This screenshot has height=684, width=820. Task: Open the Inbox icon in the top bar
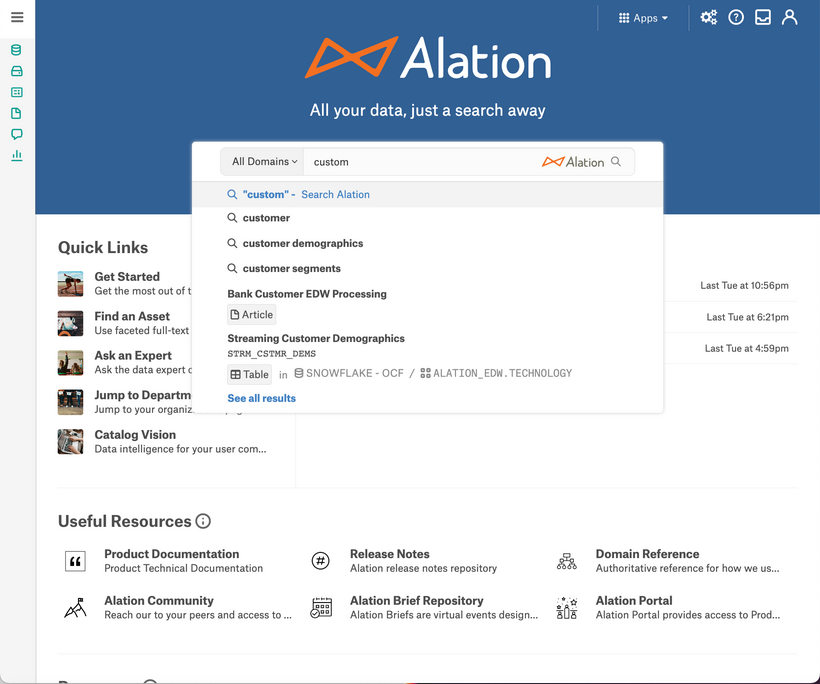pyautogui.click(x=763, y=17)
